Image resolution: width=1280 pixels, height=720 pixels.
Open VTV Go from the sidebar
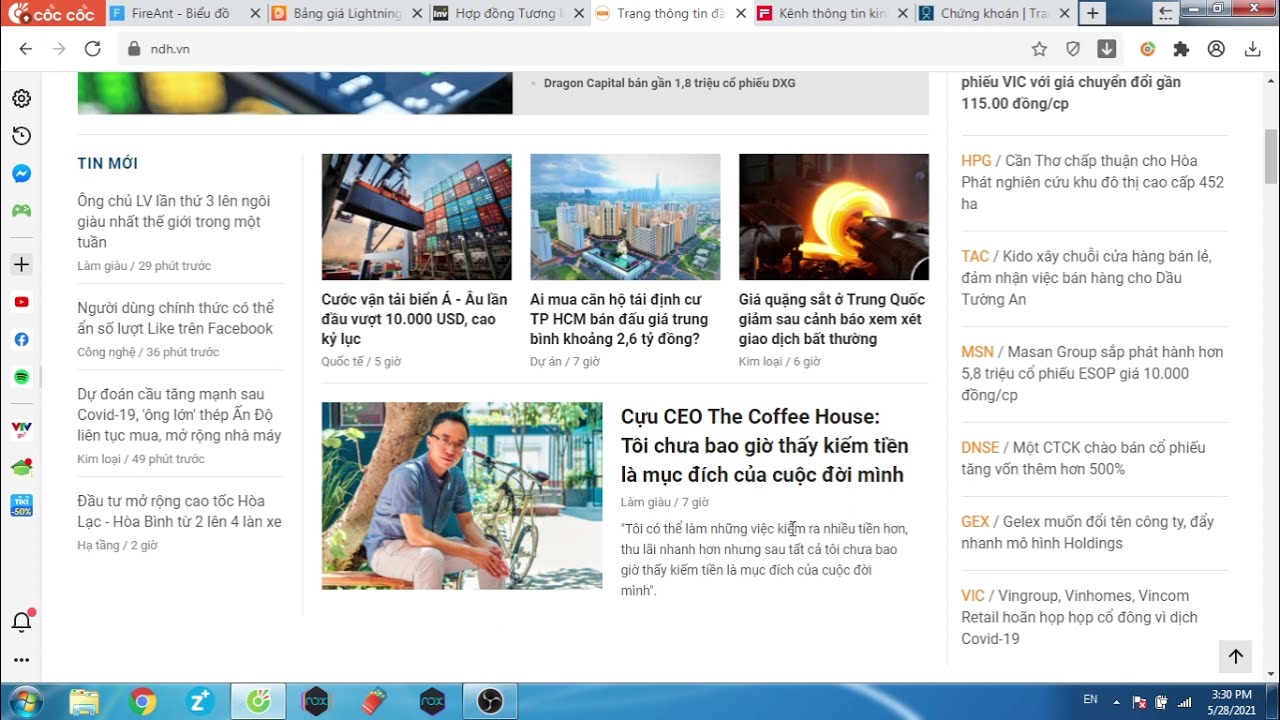click(x=21, y=430)
